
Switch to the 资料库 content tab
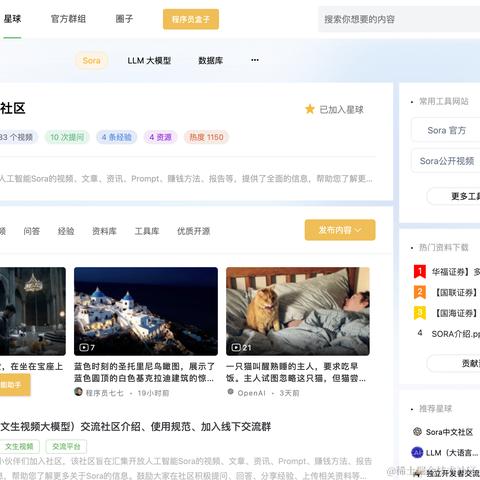[x=104, y=231]
